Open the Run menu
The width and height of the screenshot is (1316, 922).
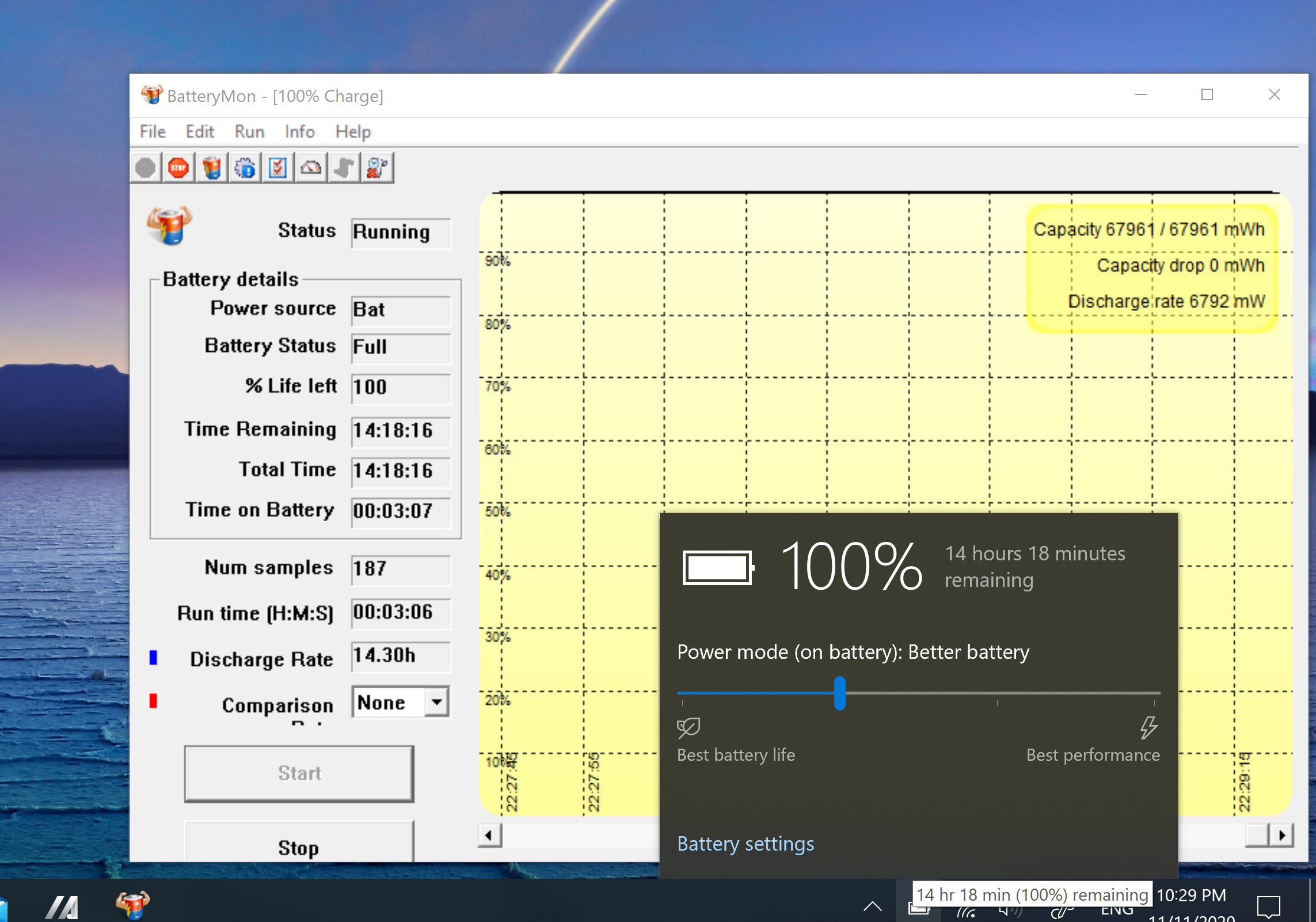[x=249, y=132]
